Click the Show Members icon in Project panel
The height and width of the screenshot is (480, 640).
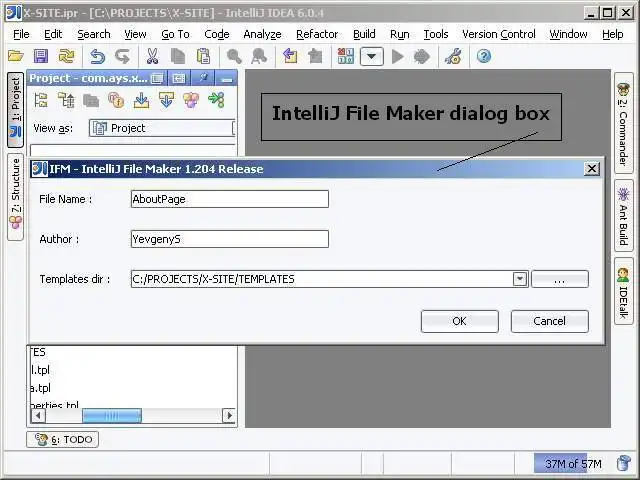tap(116, 100)
